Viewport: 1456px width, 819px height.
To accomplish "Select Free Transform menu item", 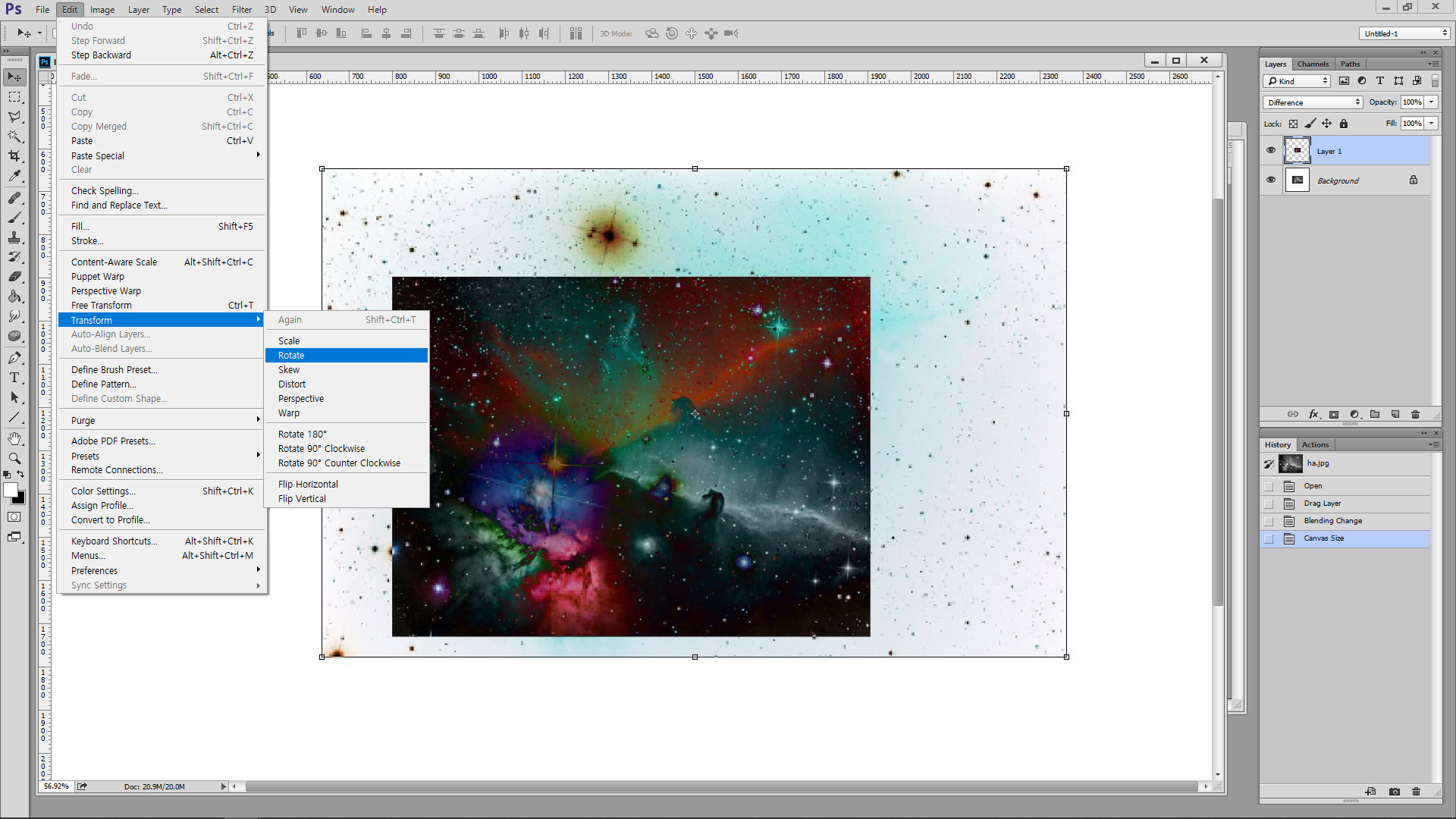I will pos(162,306).
